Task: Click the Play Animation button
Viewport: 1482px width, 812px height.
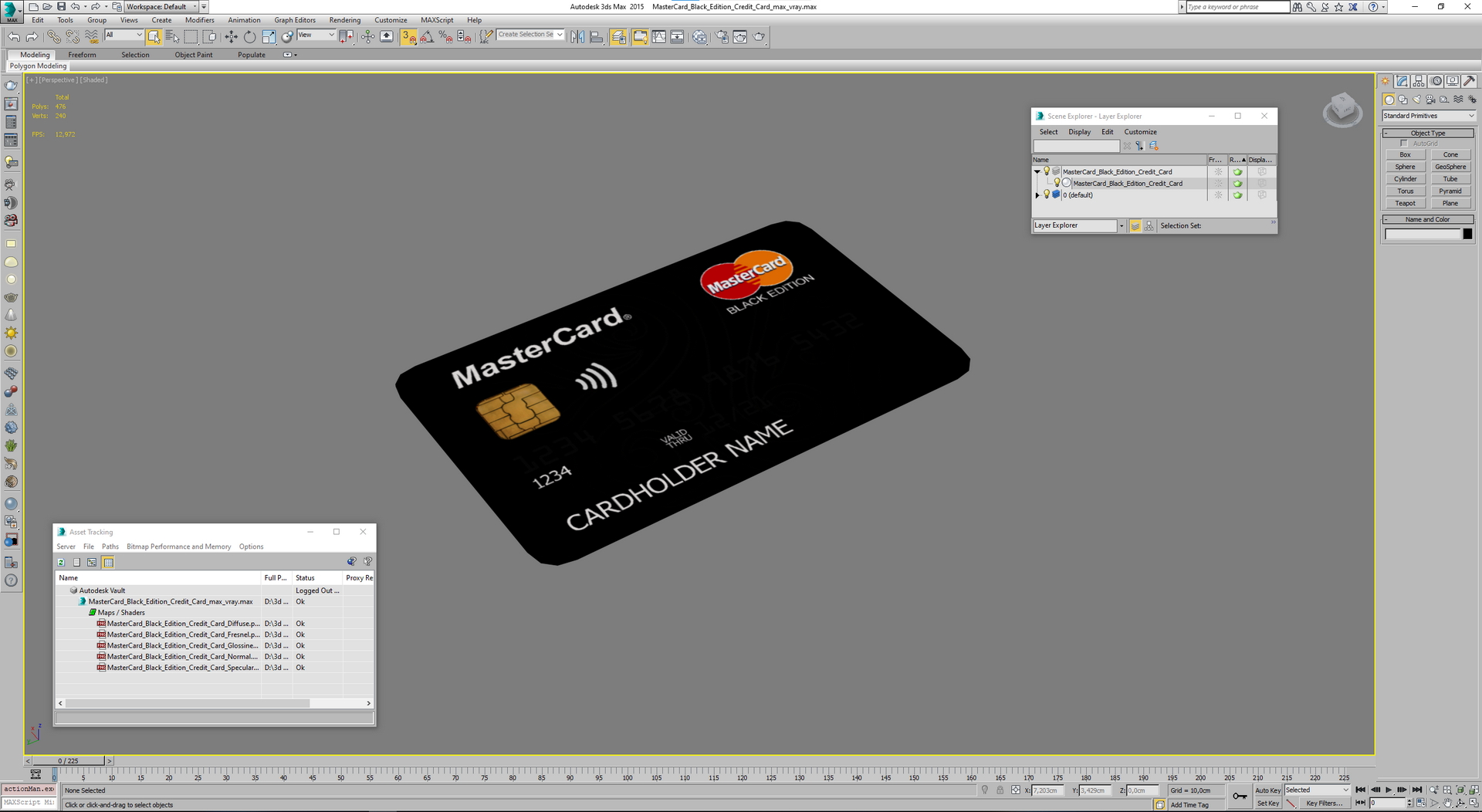Action: [1389, 790]
